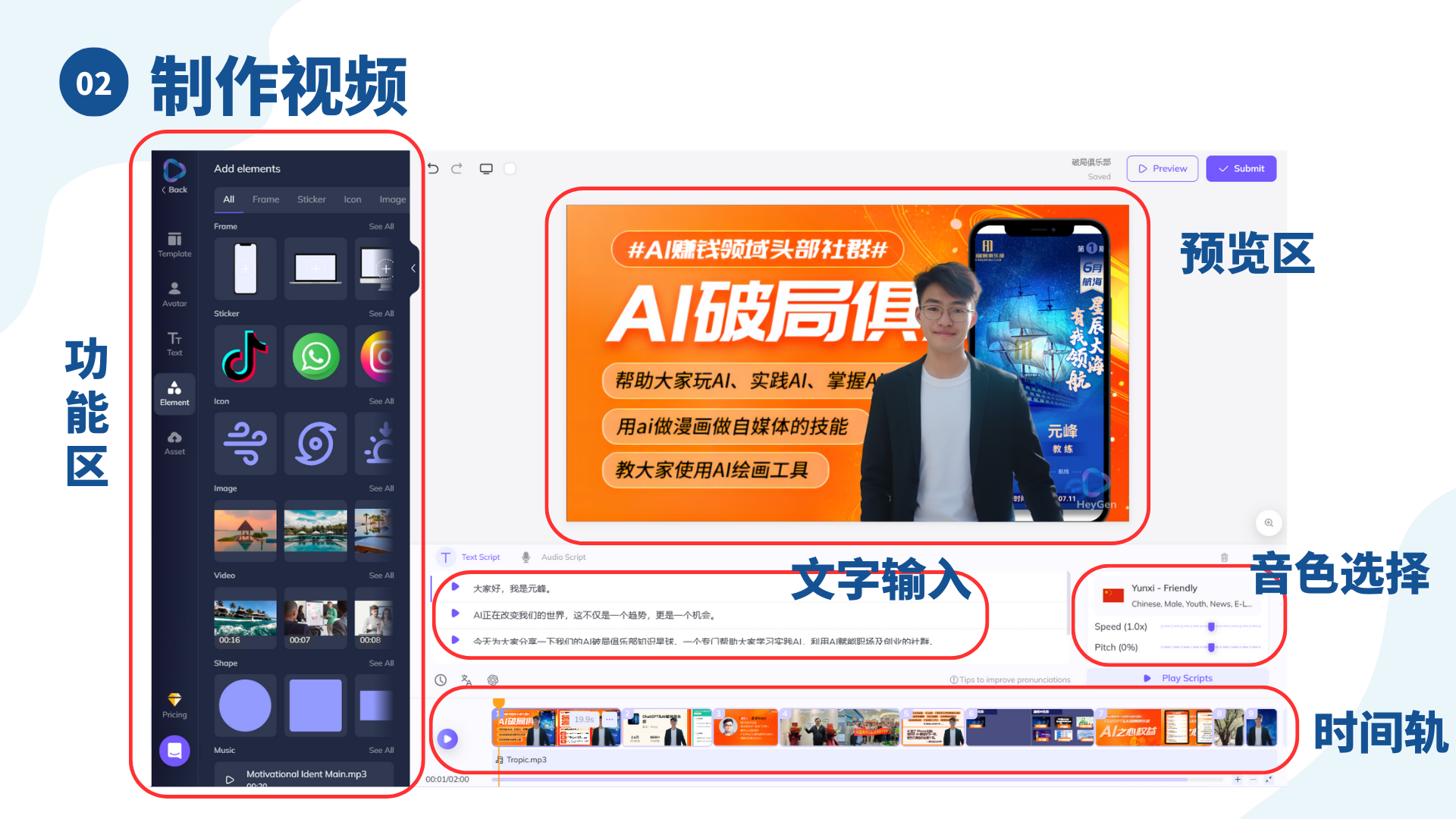The height and width of the screenshot is (819, 1456).
Task: Add the TikTok sticker
Action: [x=245, y=356]
